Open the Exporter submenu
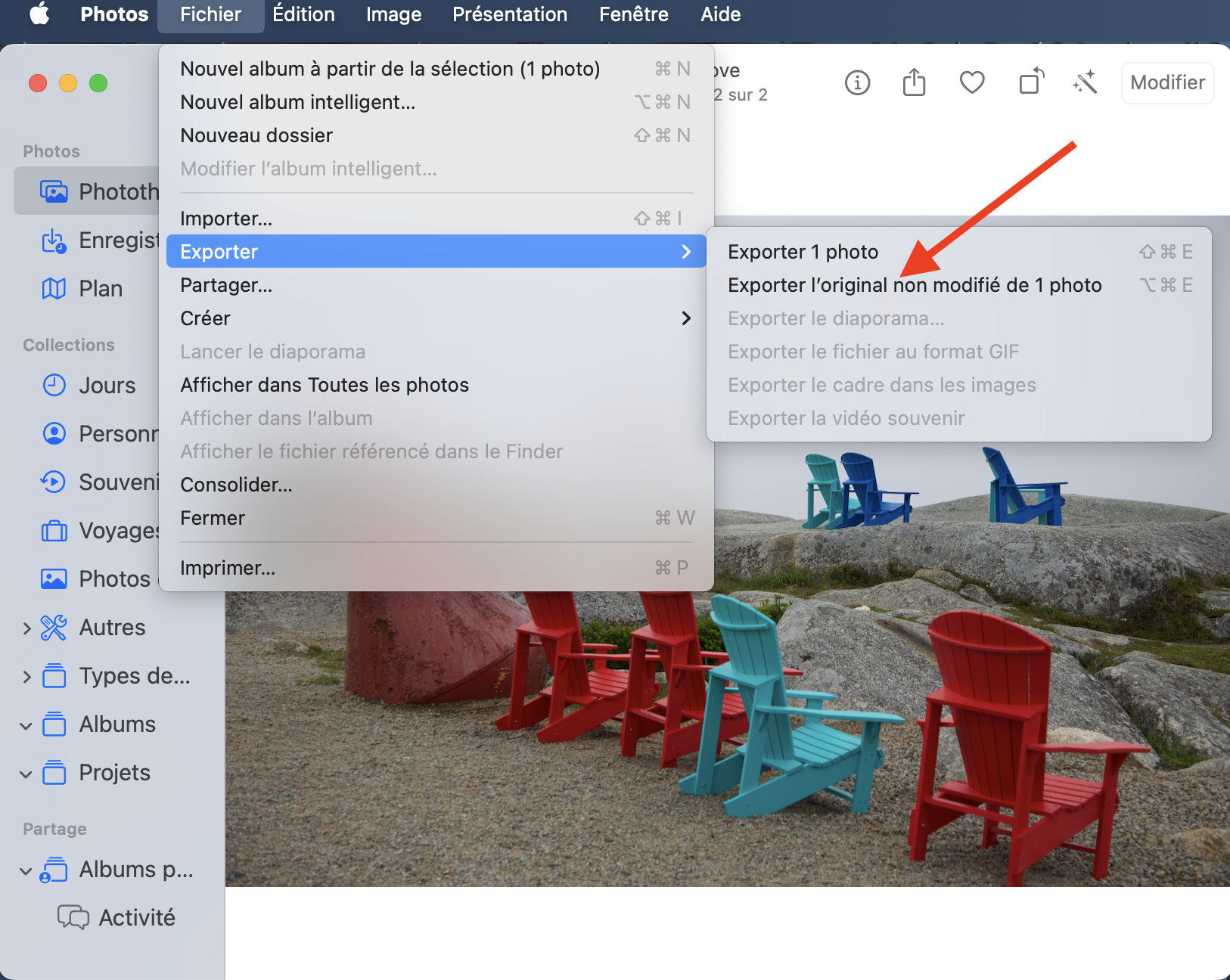The height and width of the screenshot is (980, 1230). (x=436, y=252)
